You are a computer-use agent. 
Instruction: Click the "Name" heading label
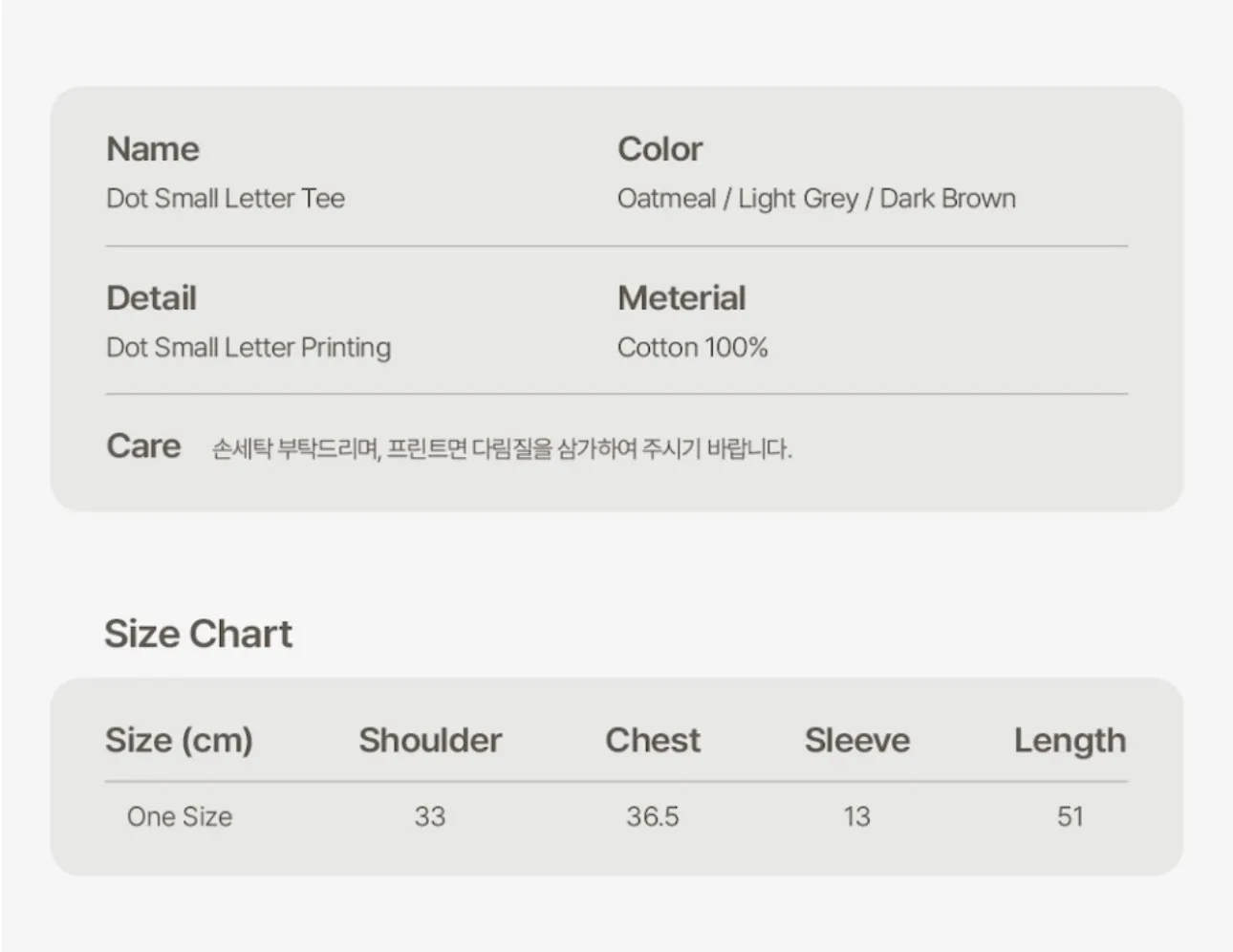[153, 149]
